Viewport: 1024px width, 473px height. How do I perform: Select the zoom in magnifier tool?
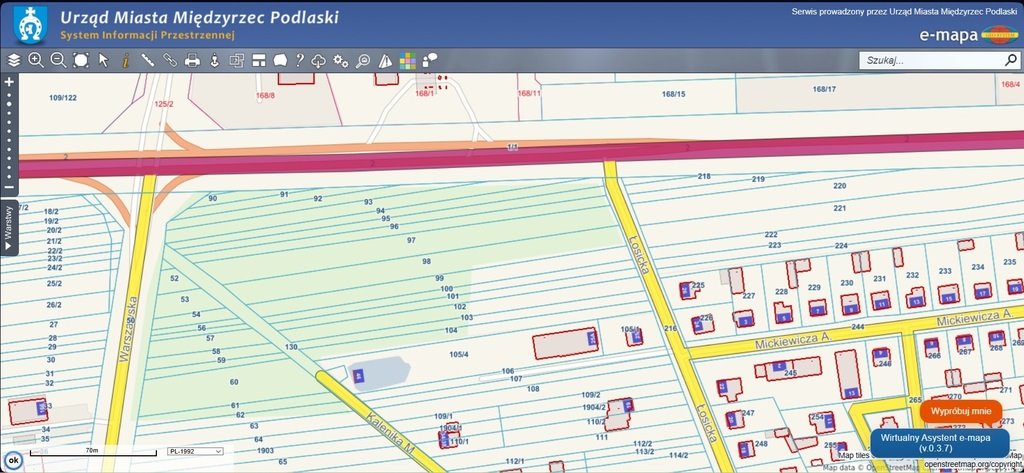36,60
